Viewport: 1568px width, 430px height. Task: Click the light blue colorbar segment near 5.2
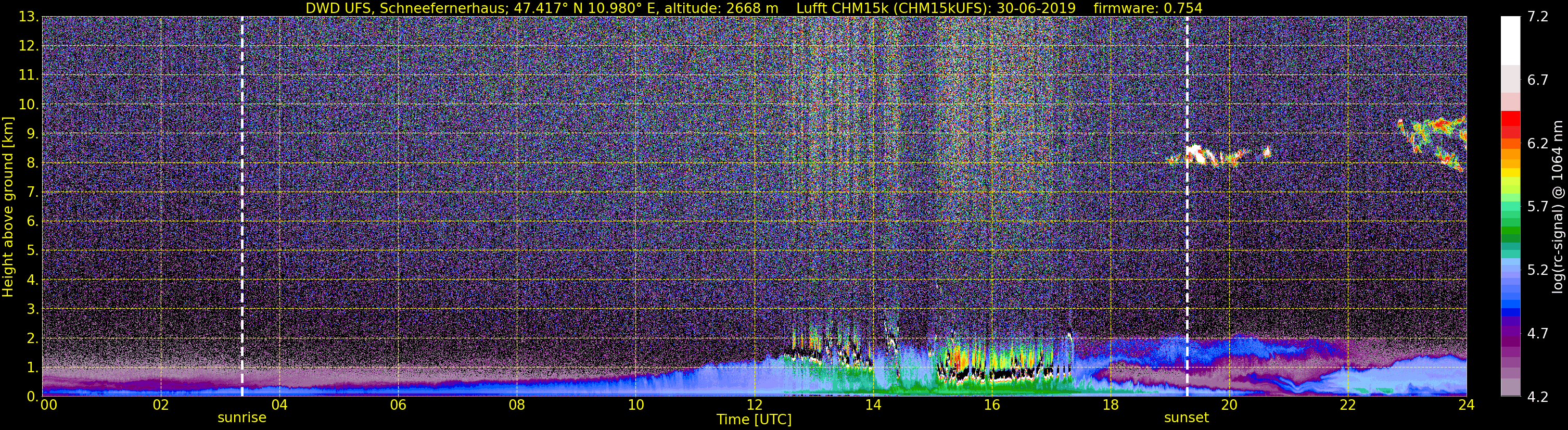[1510, 269]
